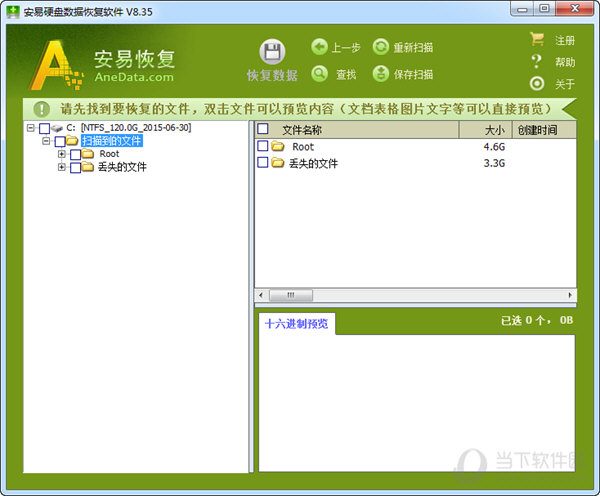The image size is (600, 496).
Task: Sort by 大小 column header
Action: coord(486,130)
